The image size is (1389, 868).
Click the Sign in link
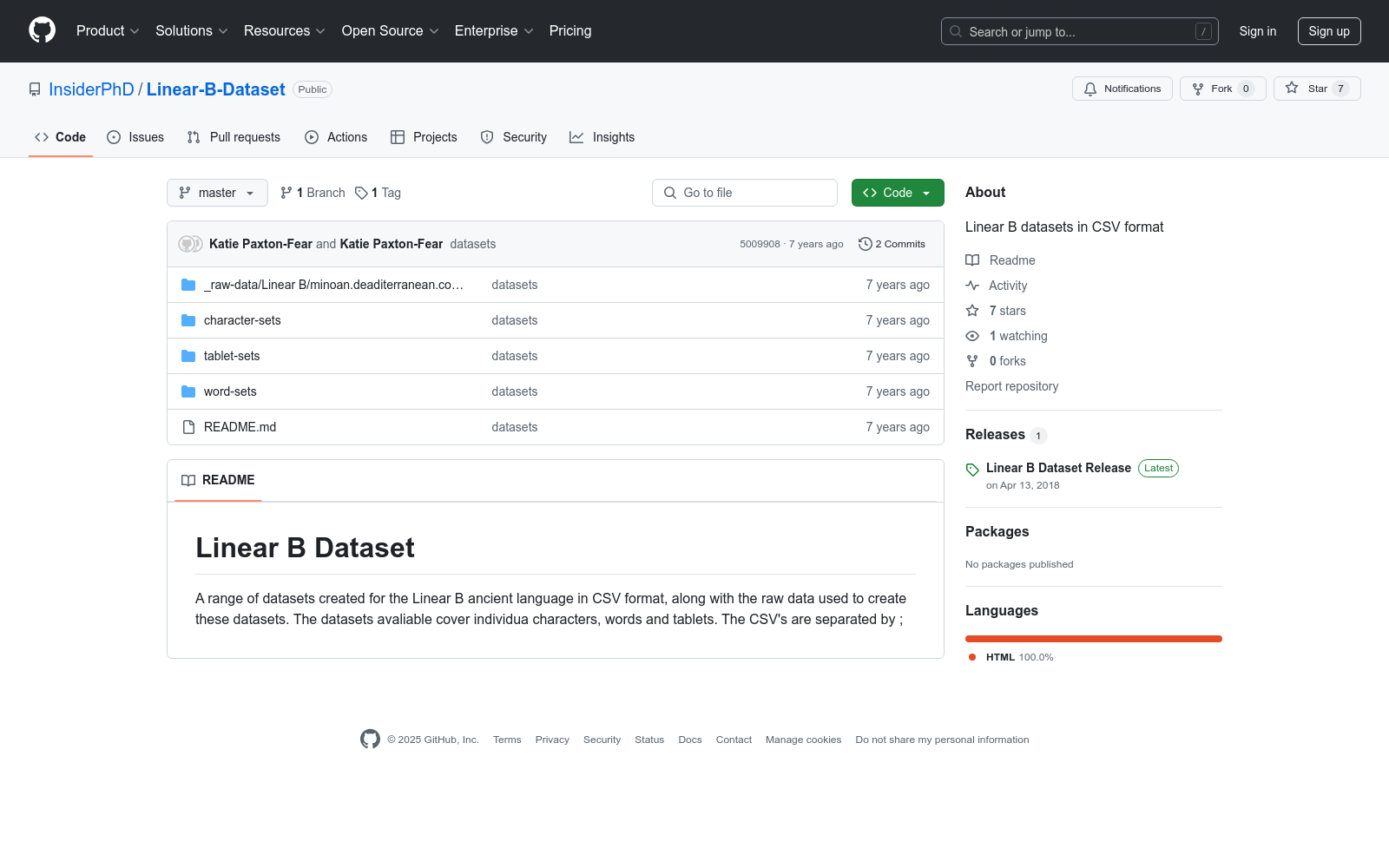pyautogui.click(x=1258, y=31)
